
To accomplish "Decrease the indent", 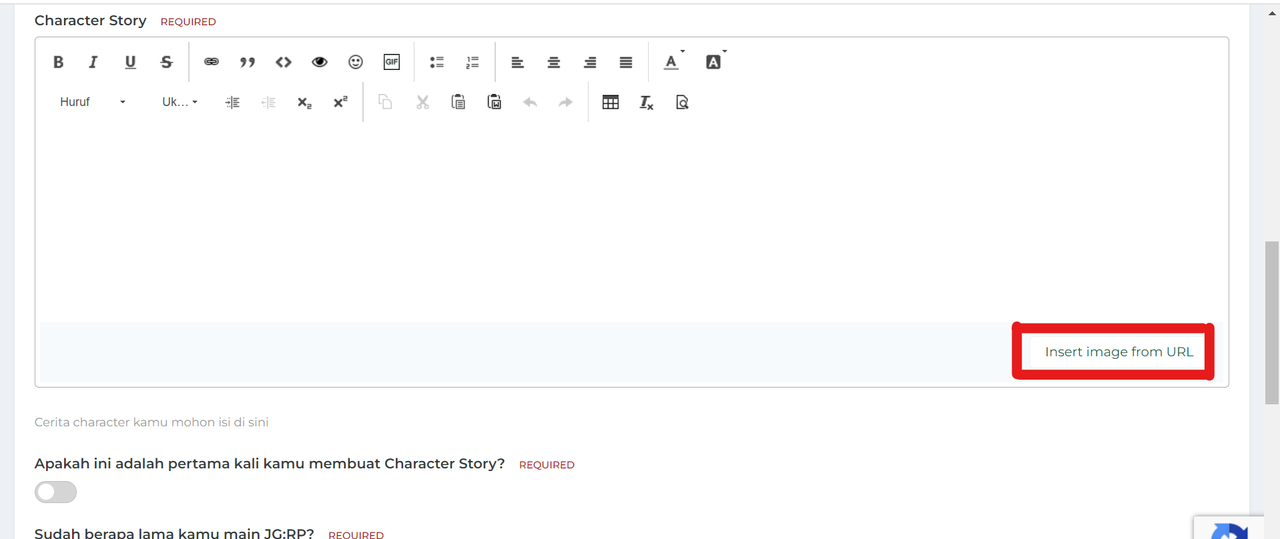I will [268, 102].
